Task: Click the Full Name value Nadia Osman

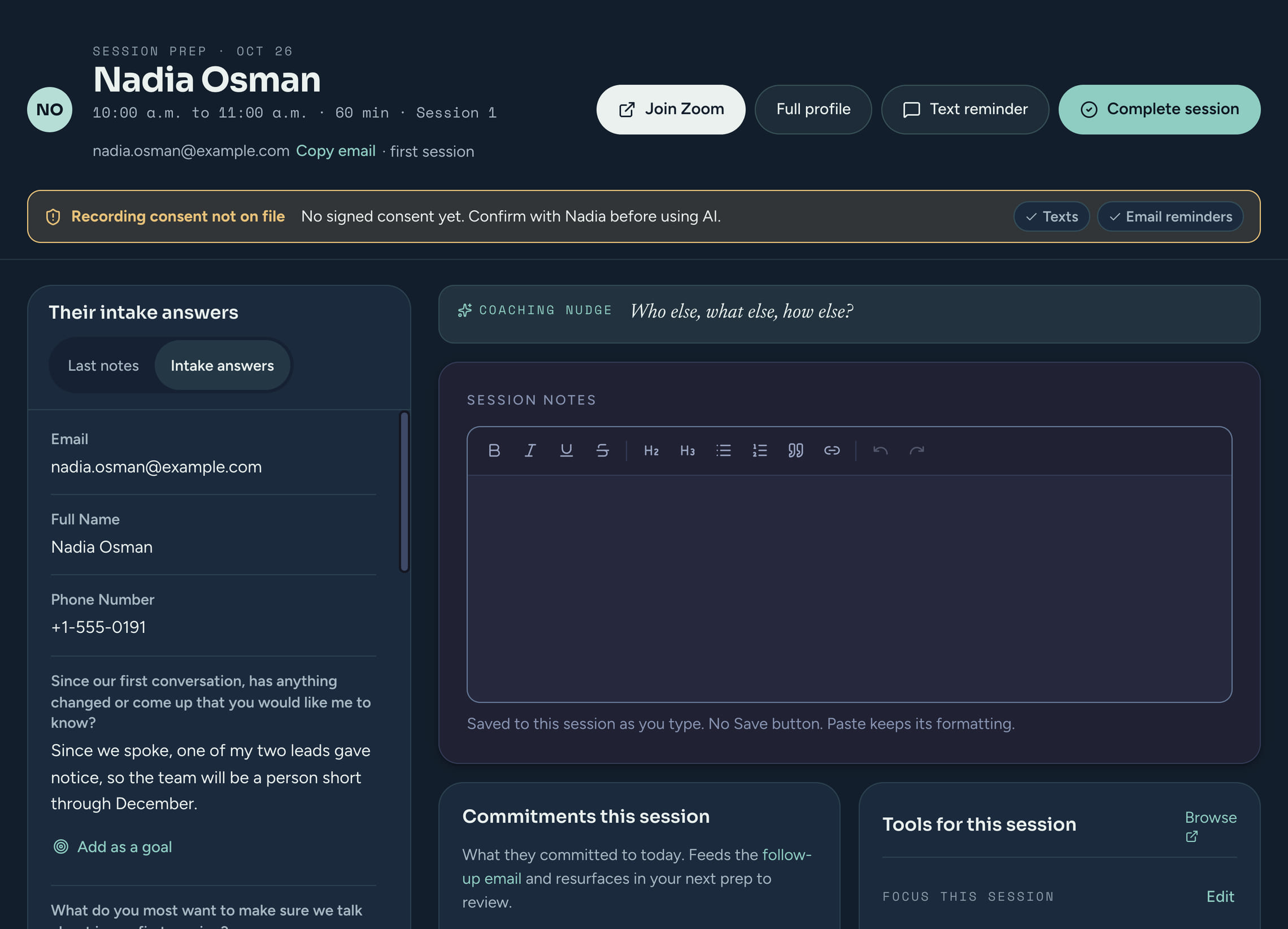Action: click(102, 546)
